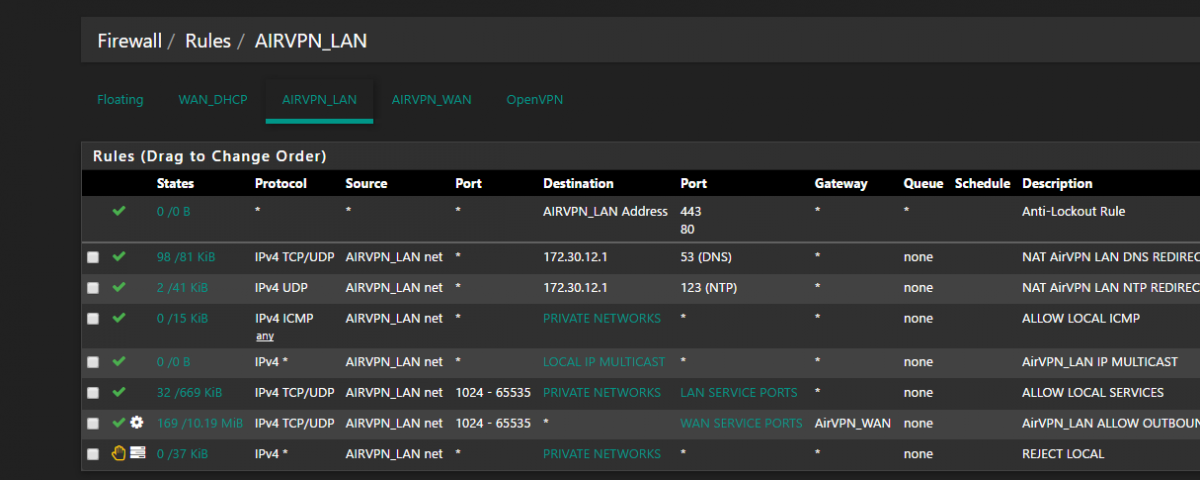
Task: Click 'IPv4 UDP' protocol cell
Action: point(283,288)
